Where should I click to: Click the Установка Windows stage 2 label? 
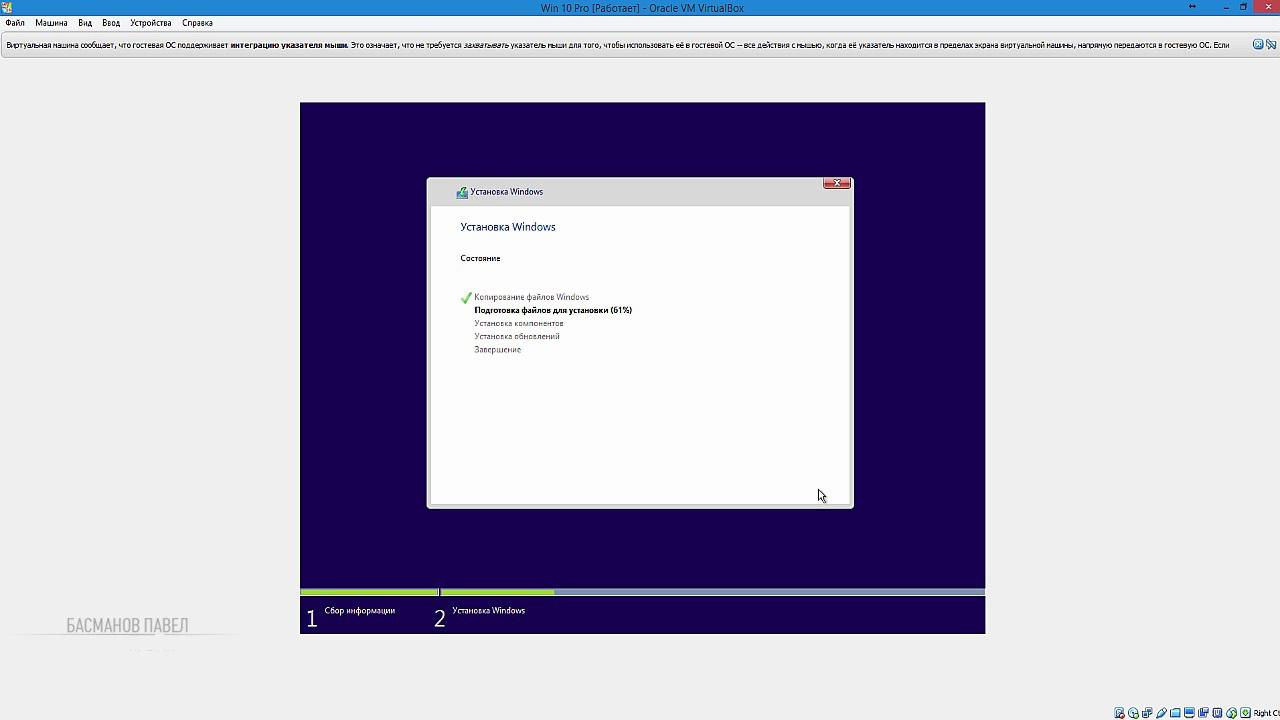coord(488,610)
